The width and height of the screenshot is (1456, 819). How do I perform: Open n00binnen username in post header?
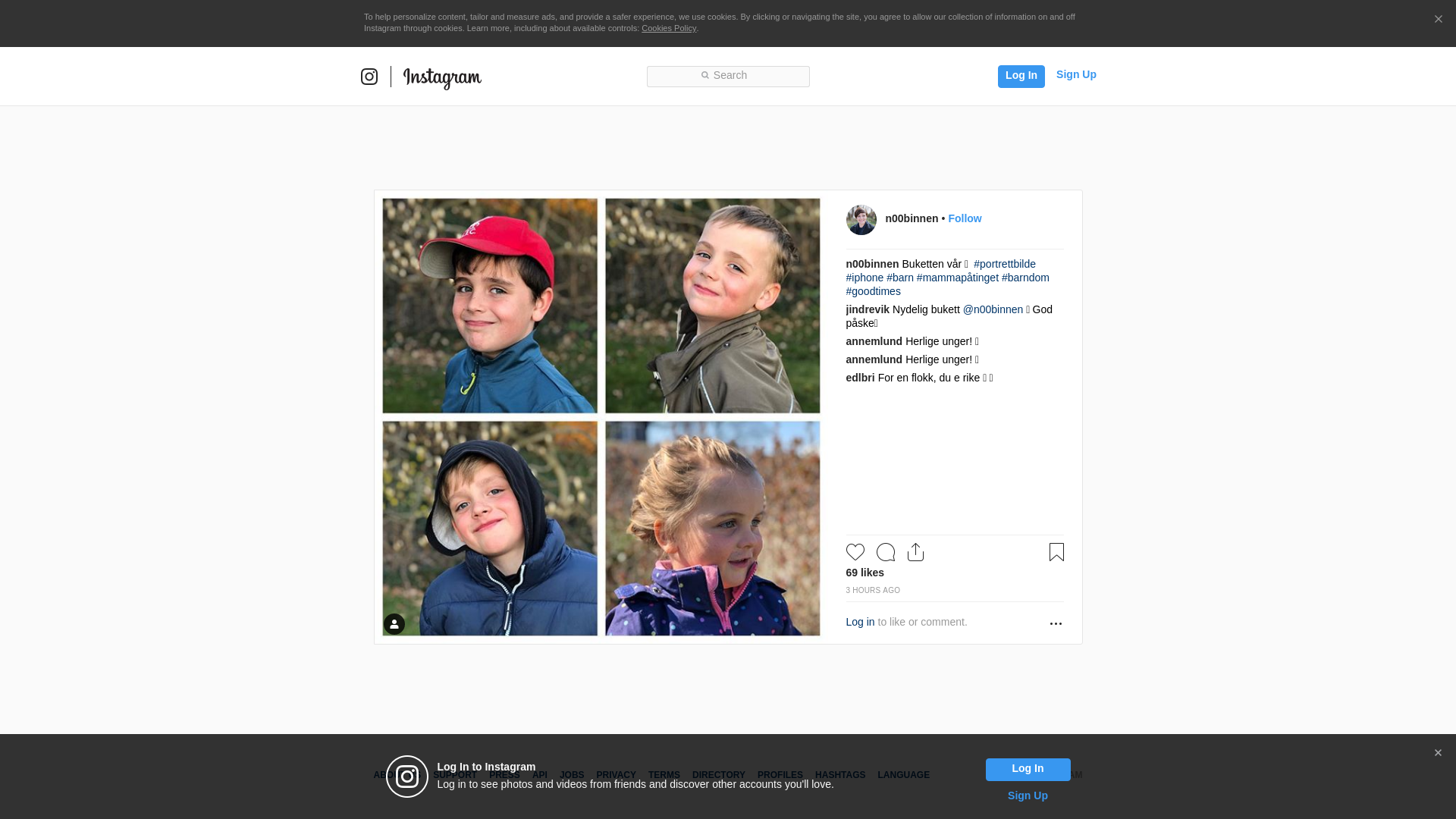coord(912,218)
